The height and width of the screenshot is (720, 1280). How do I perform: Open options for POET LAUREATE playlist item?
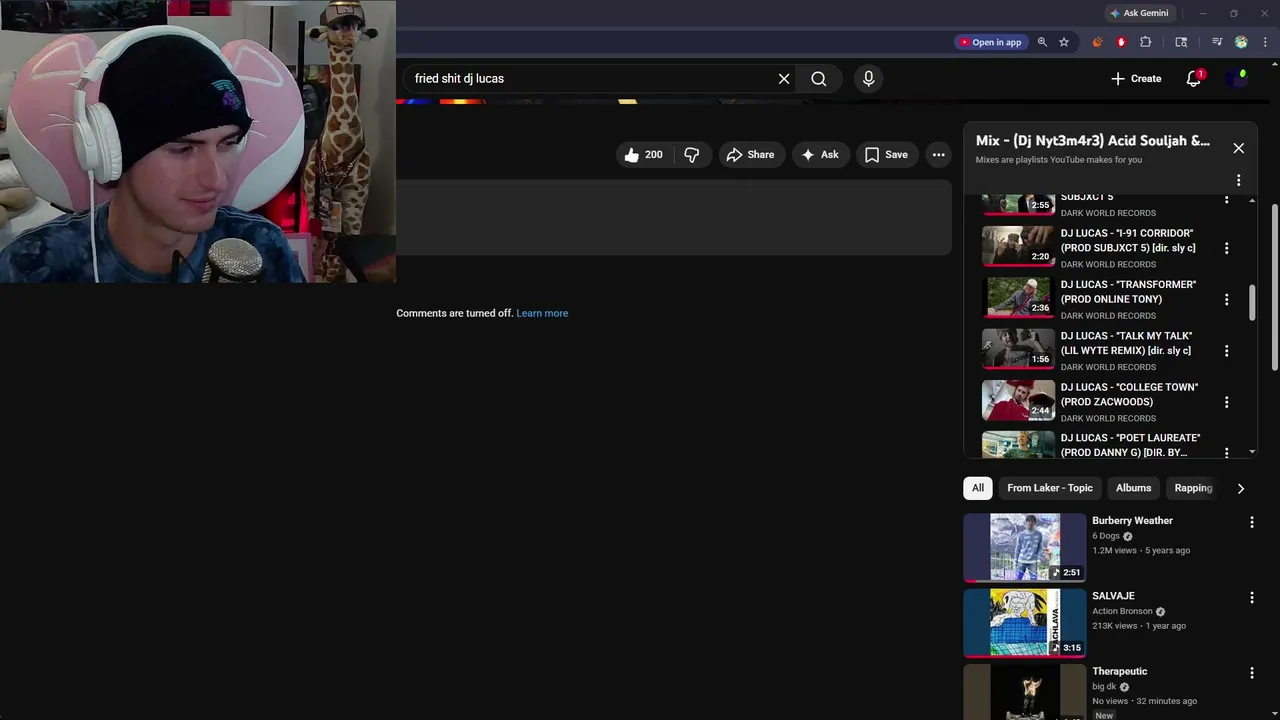pyautogui.click(x=1226, y=452)
